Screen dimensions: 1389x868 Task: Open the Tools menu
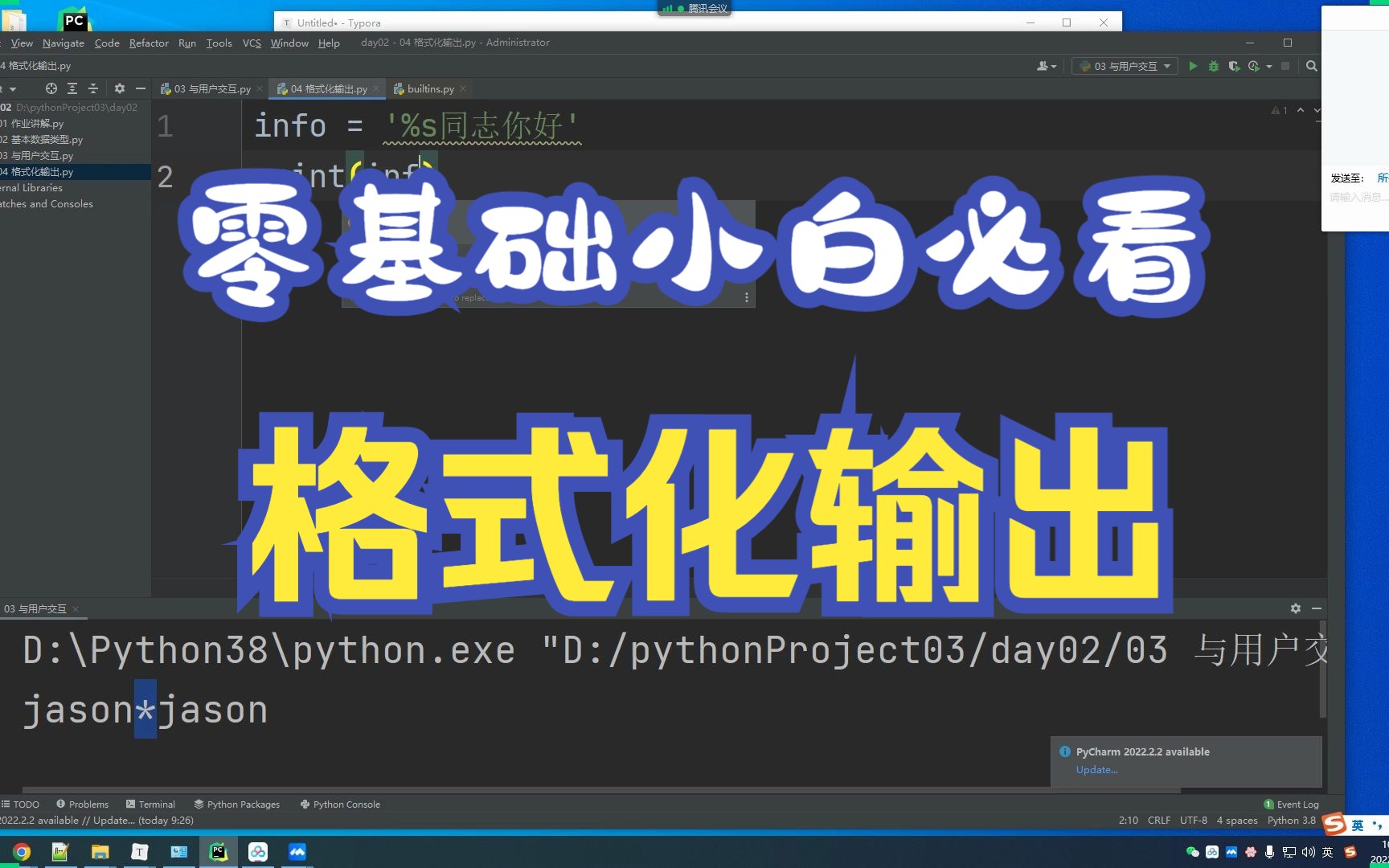[x=219, y=43]
